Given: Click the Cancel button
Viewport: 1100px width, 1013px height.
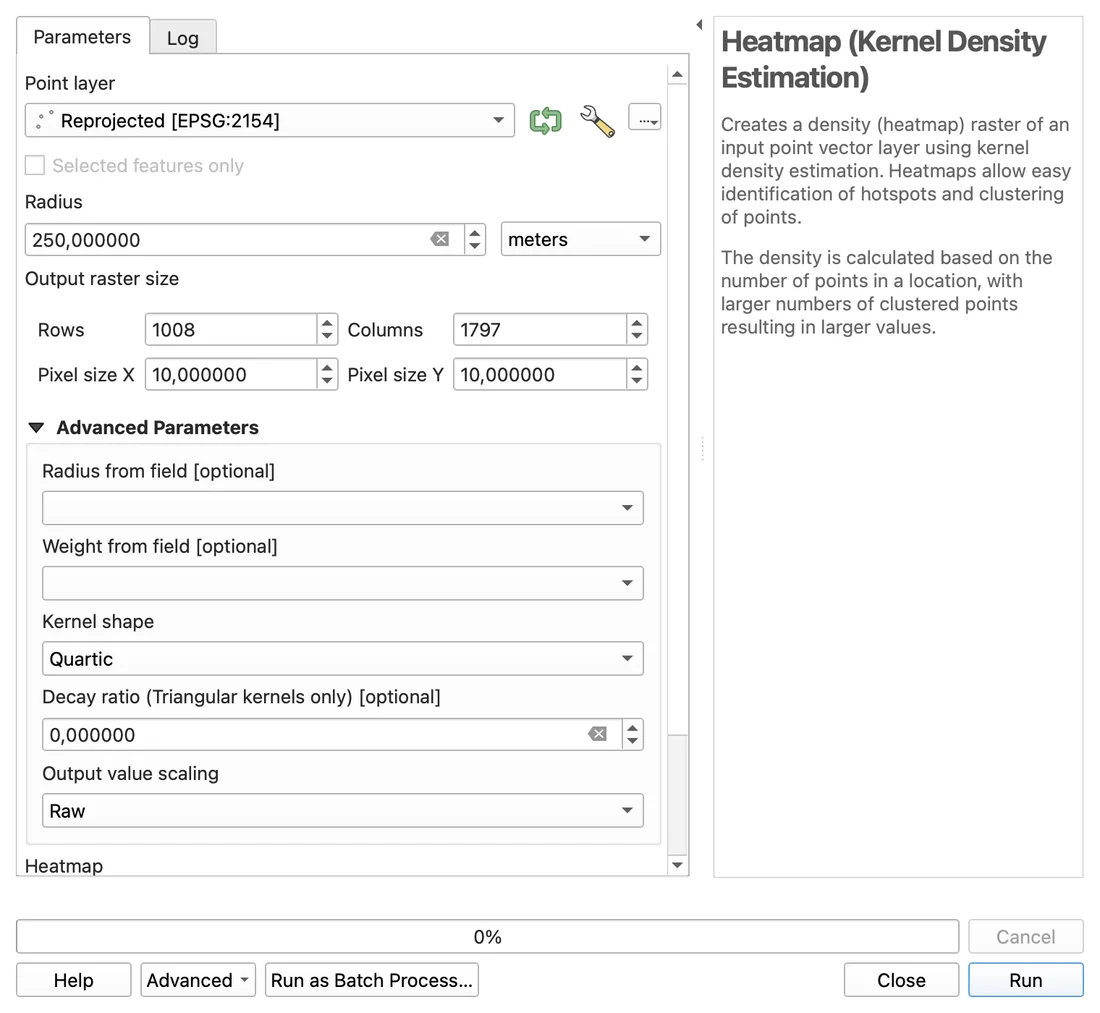Looking at the screenshot, I should point(1026,937).
